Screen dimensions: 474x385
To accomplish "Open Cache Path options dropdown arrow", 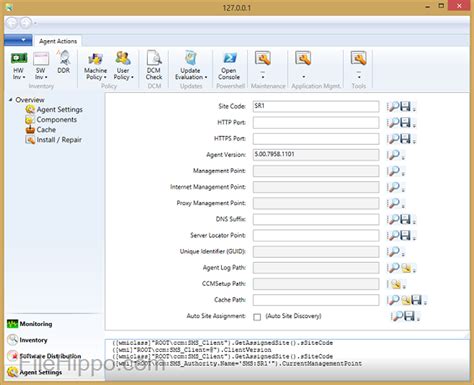I will [425, 302].
